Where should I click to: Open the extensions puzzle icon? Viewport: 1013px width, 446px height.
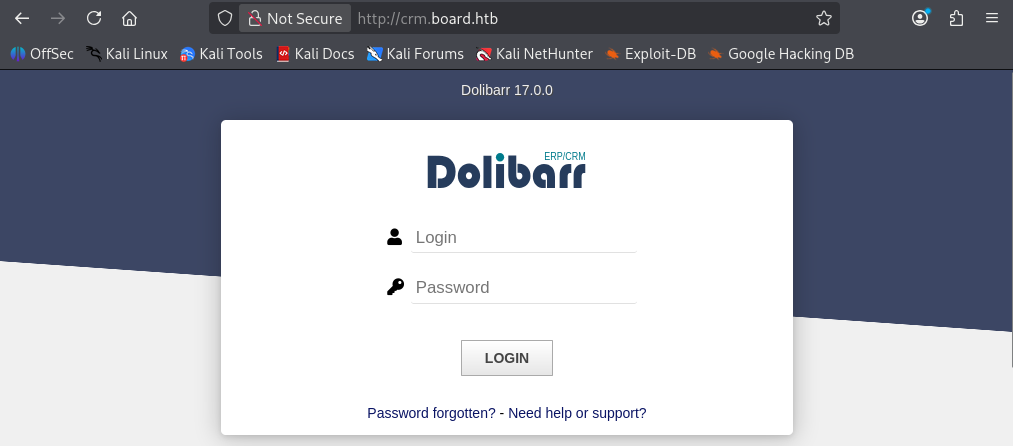956,18
